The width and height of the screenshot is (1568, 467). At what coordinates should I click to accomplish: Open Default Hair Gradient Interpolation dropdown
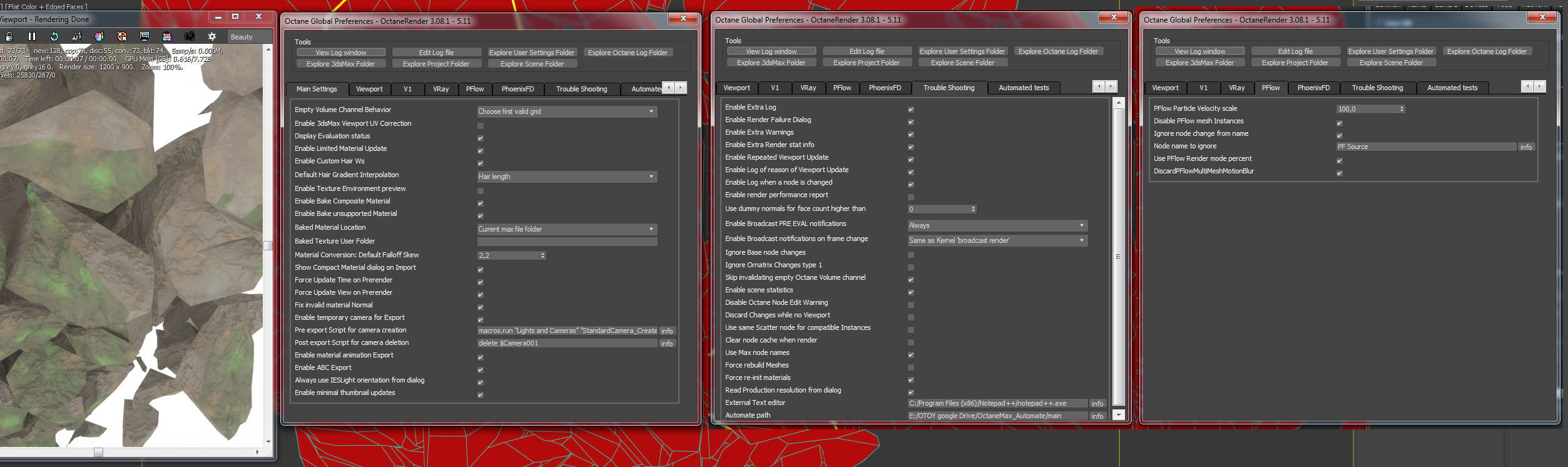coord(567,177)
